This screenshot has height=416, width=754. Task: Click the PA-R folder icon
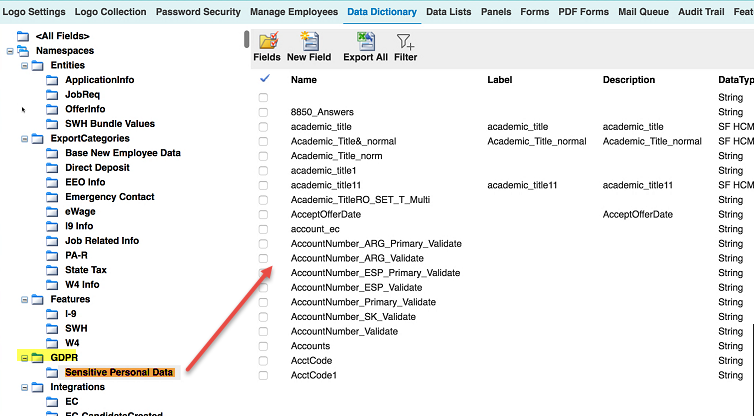52,255
